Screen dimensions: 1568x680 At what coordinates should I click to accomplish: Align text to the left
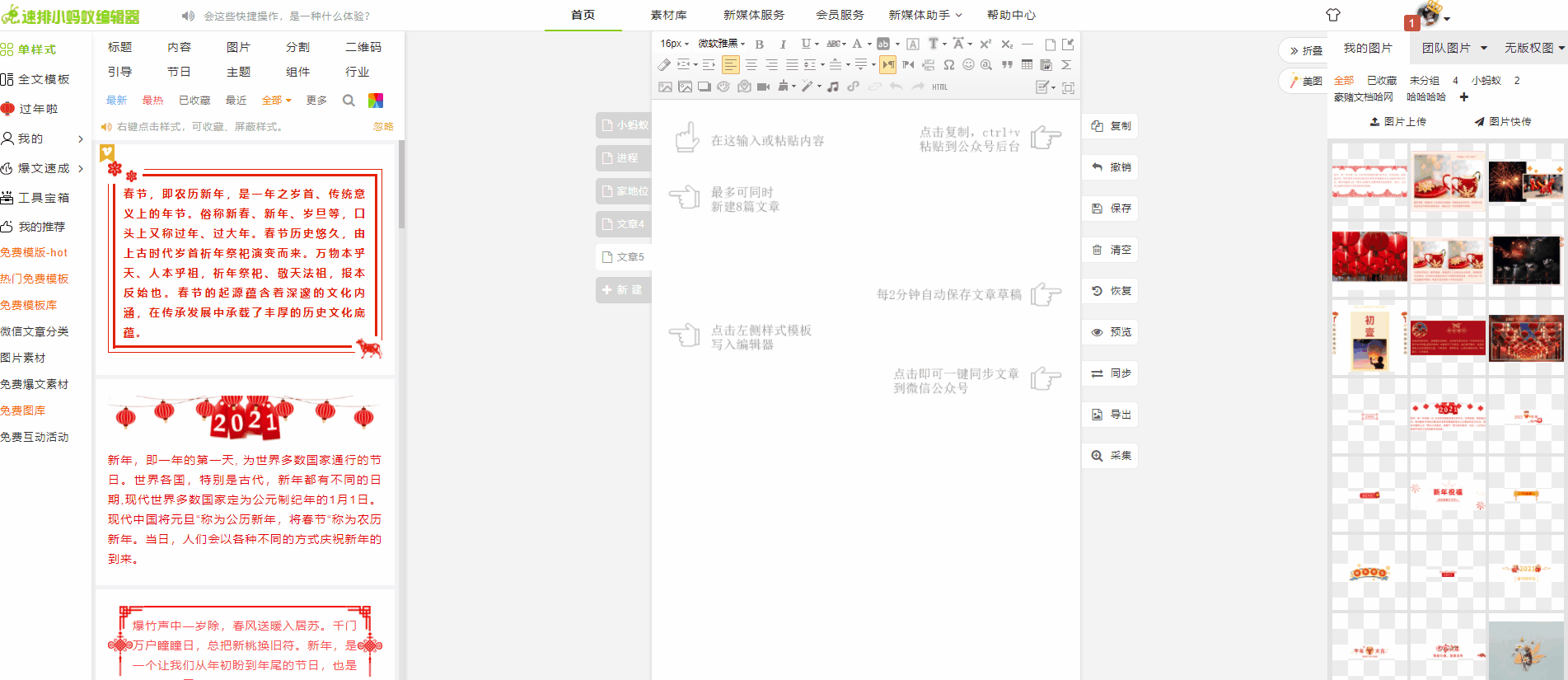pos(731,64)
